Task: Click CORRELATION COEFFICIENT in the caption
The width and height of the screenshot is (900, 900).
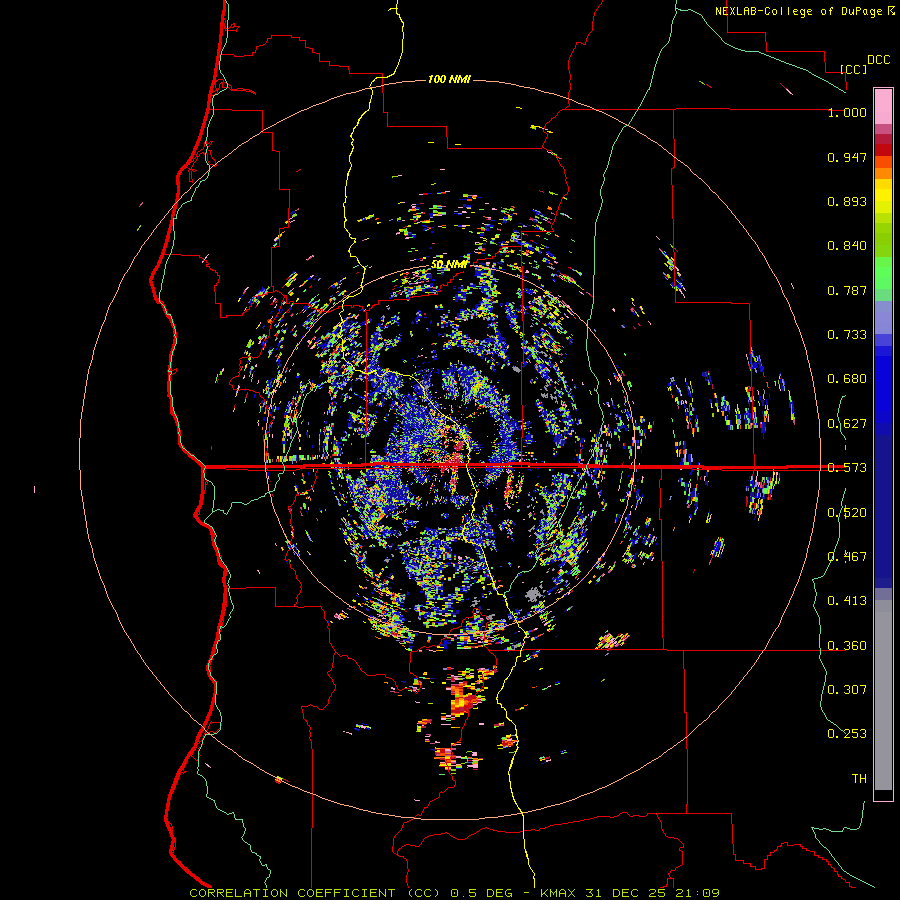Action: (292, 893)
